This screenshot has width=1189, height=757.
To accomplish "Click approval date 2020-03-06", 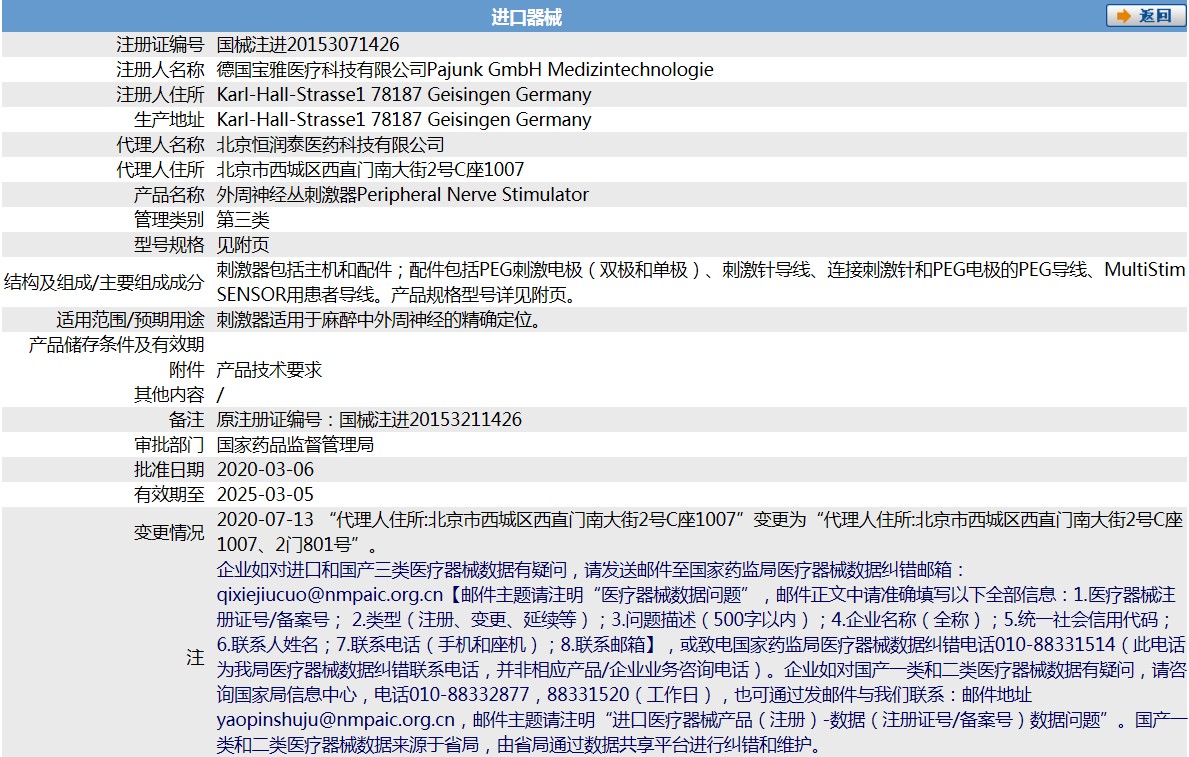I will point(265,470).
